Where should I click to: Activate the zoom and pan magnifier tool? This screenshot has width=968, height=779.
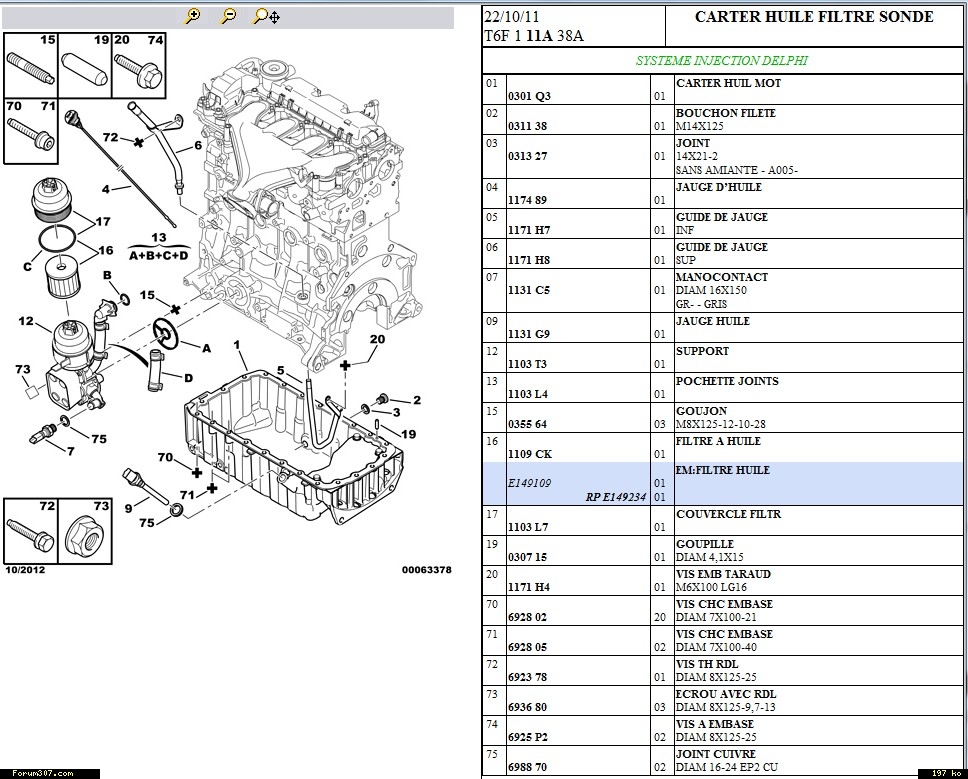266,15
